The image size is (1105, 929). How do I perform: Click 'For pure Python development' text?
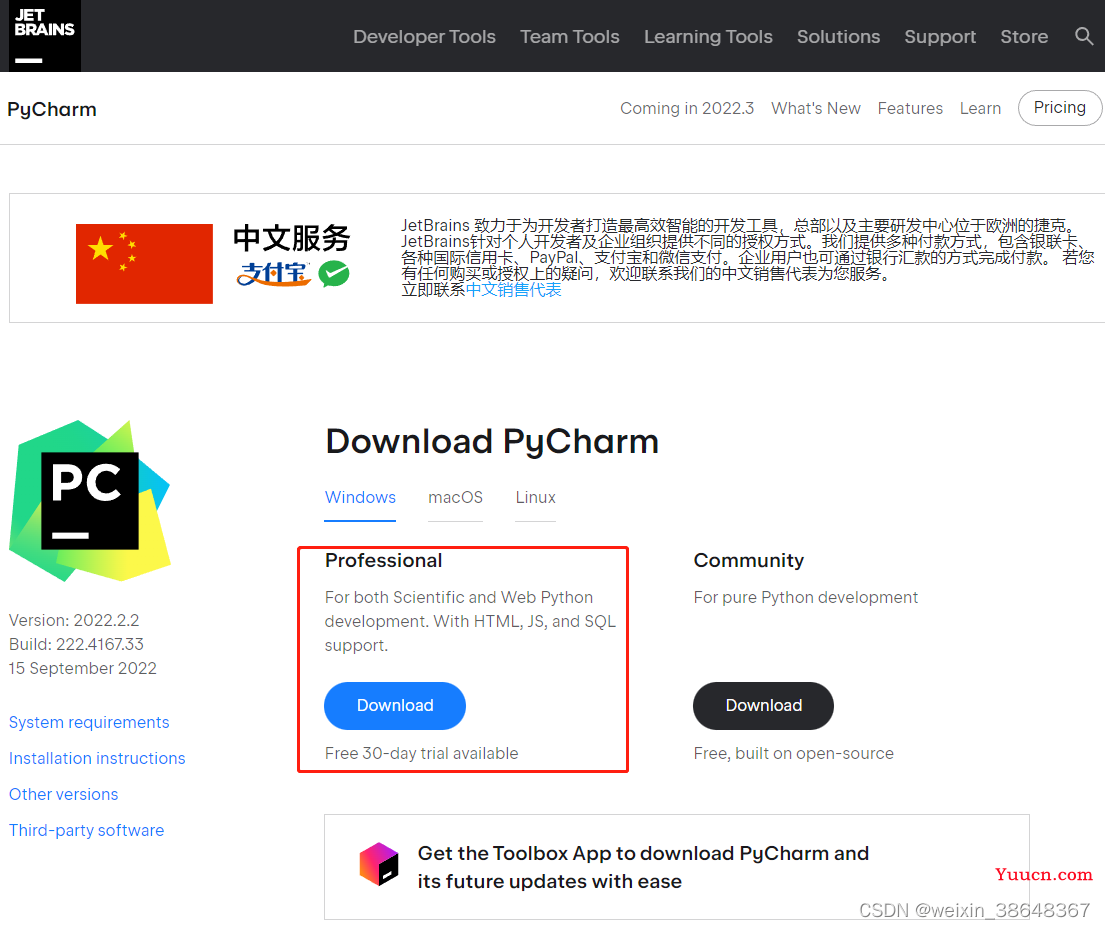pyautogui.click(x=805, y=598)
